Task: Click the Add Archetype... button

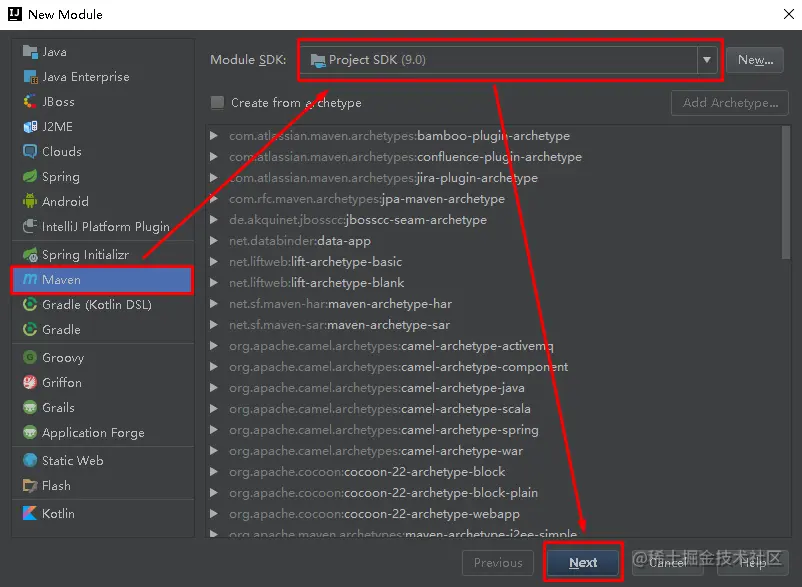Action: point(730,103)
